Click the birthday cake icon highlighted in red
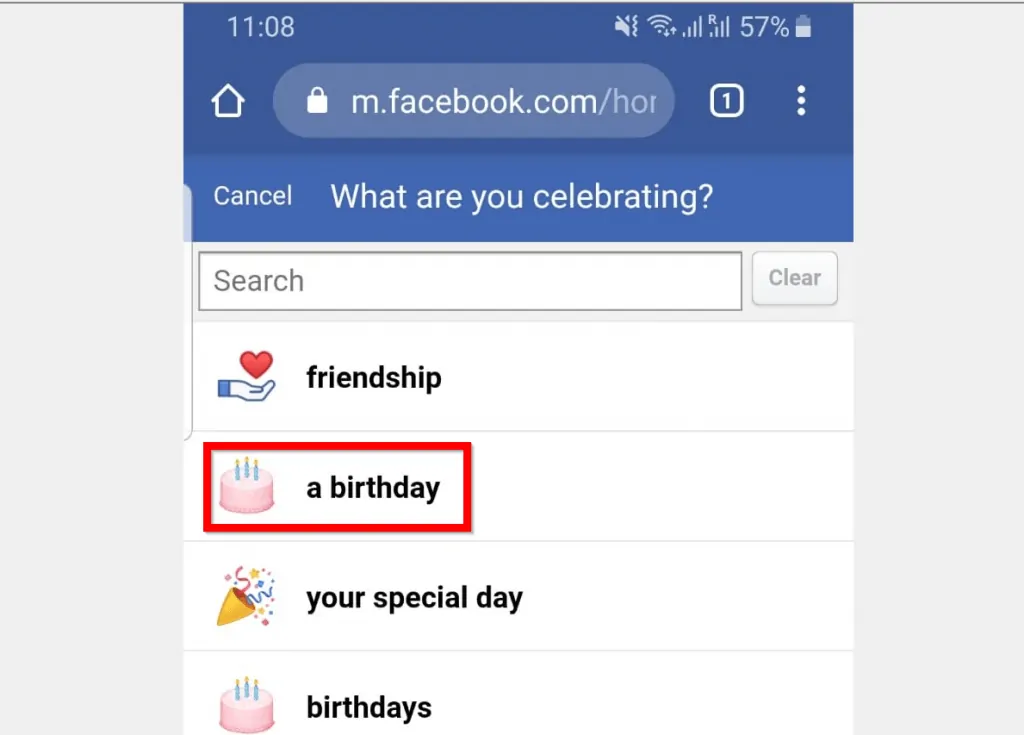This screenshot has height=735, width=1024. 247,486
